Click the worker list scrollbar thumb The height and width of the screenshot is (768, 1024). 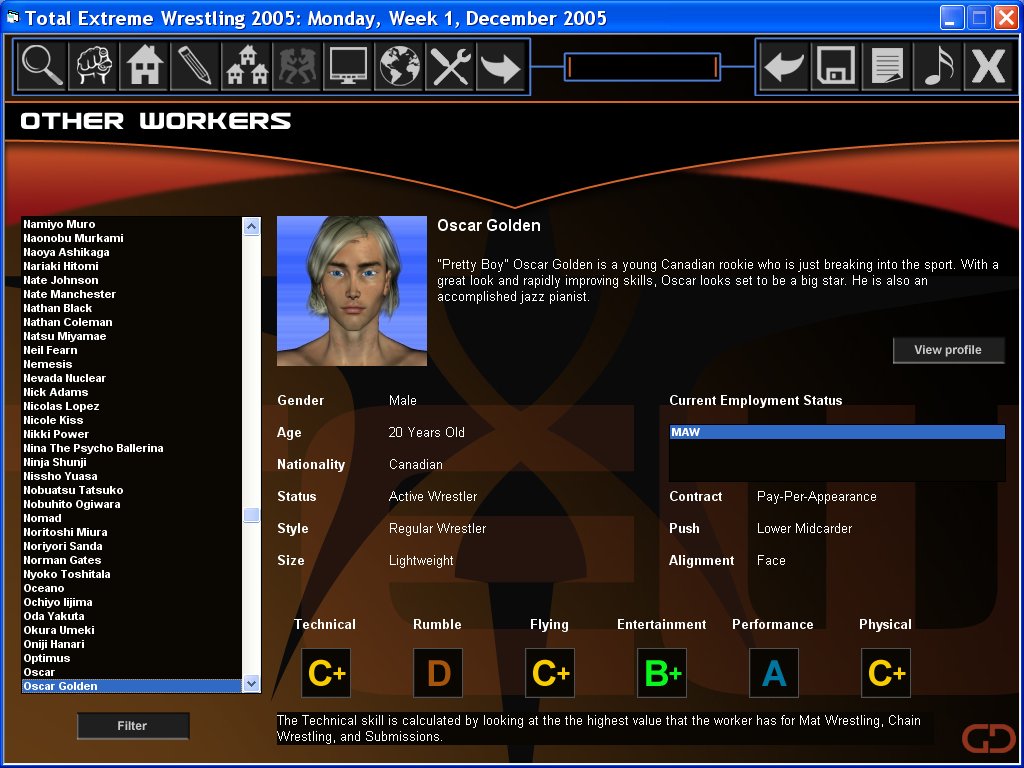pyautogui.click(x=251, y=515)
